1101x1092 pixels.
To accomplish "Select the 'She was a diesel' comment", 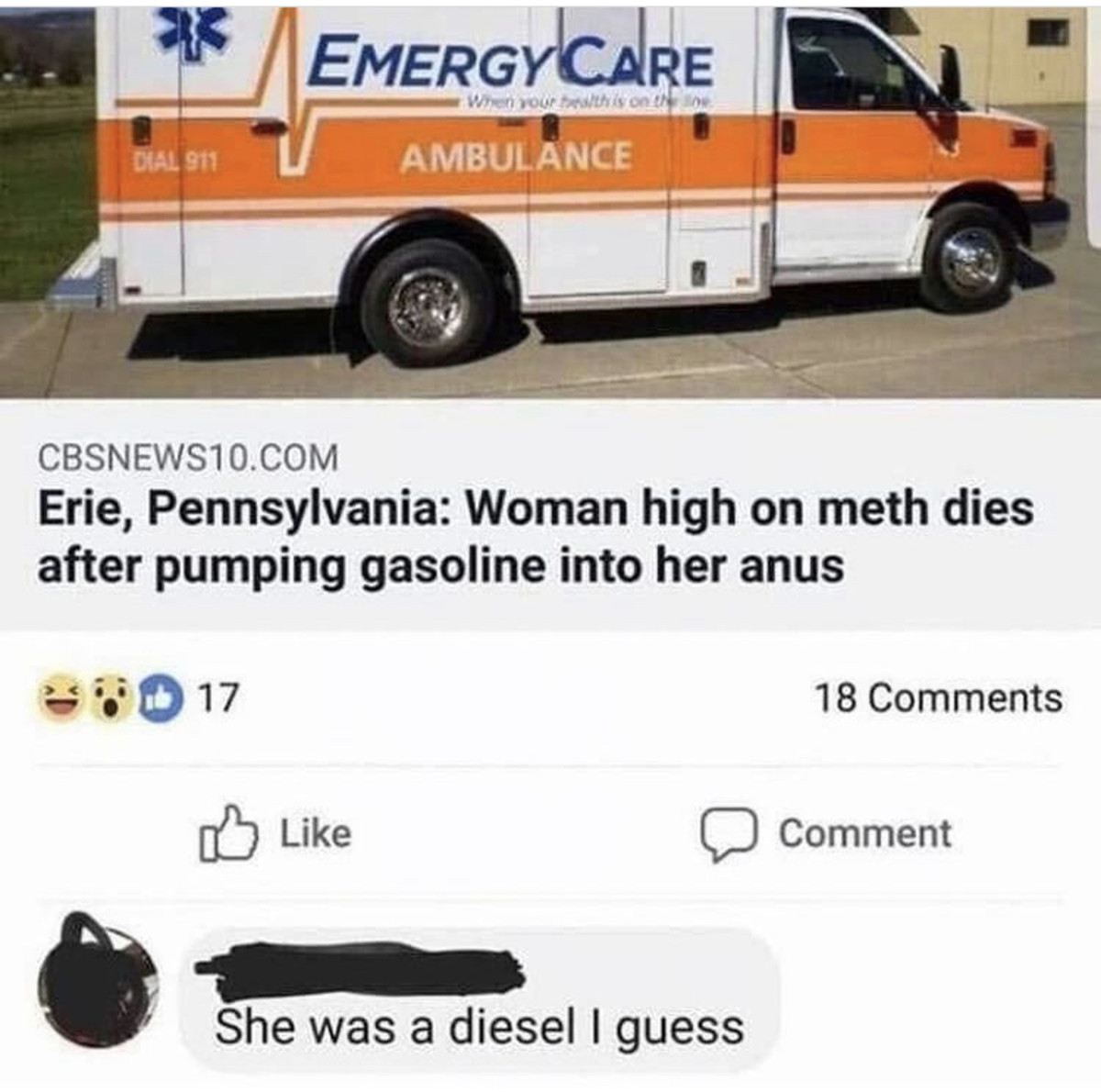I will tap(479, 1025).
